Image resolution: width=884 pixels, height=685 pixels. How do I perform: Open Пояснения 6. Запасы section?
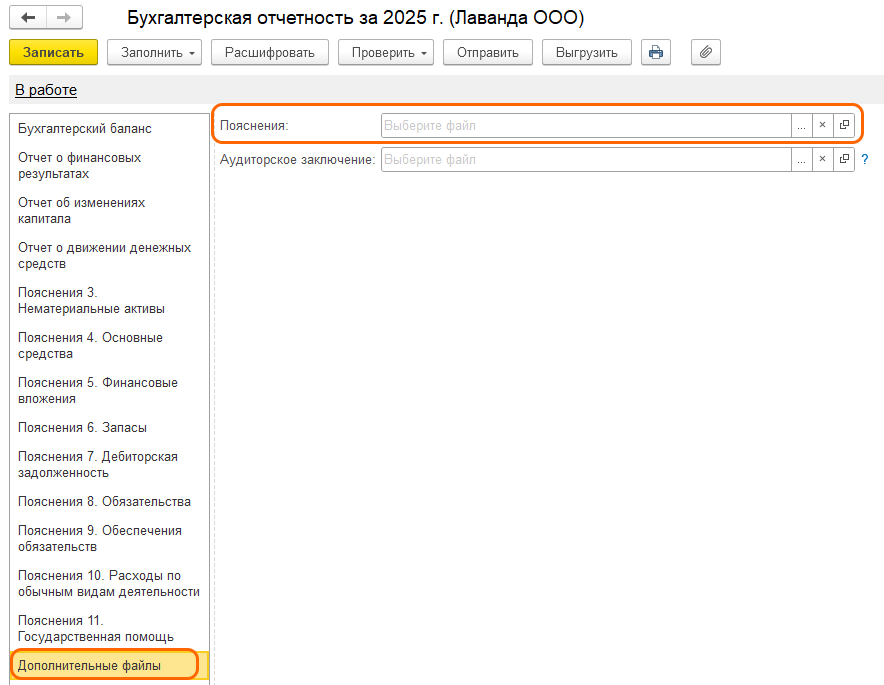(x=82, y=427)
